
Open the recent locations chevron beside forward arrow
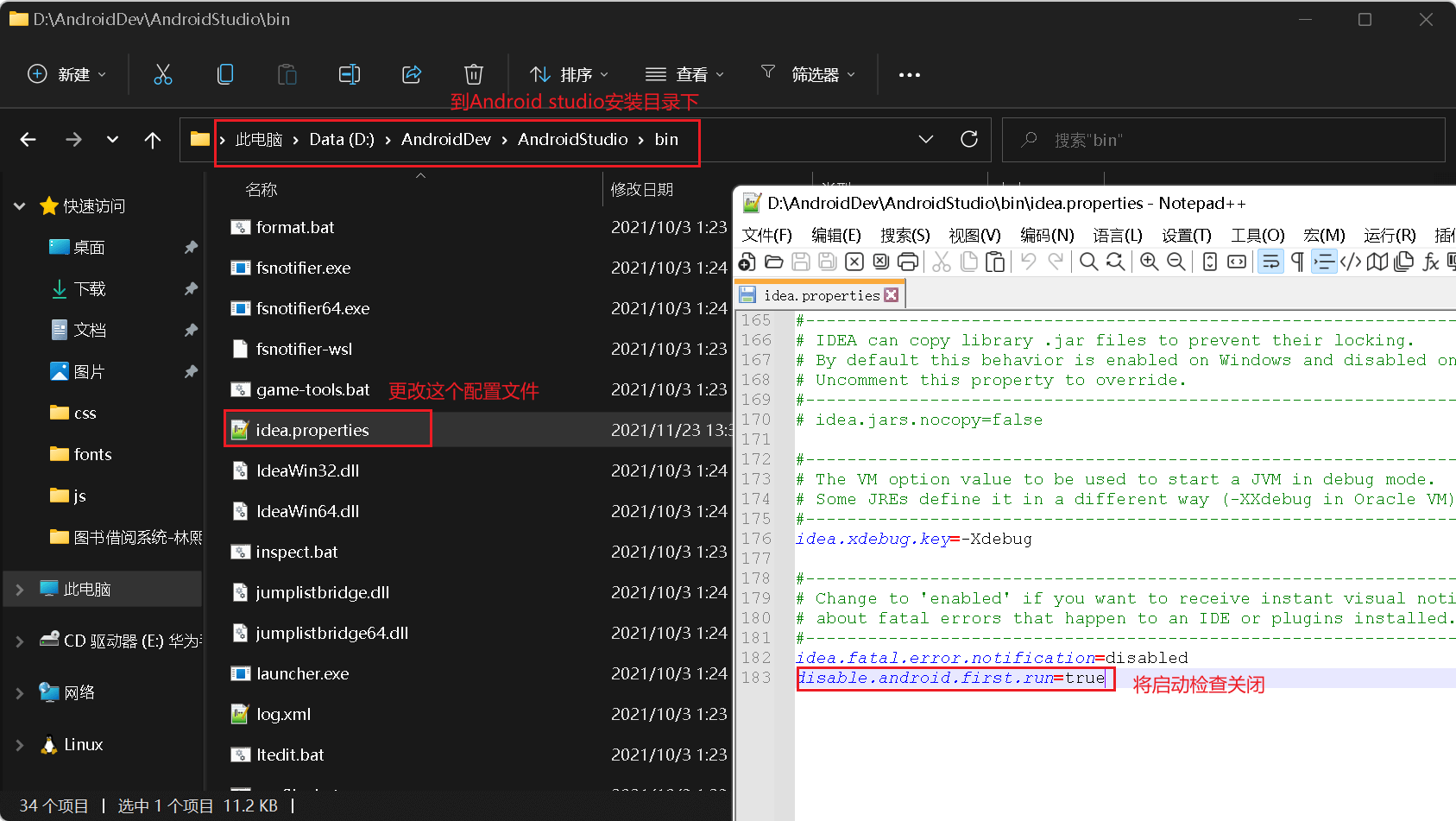coord(112,140)
